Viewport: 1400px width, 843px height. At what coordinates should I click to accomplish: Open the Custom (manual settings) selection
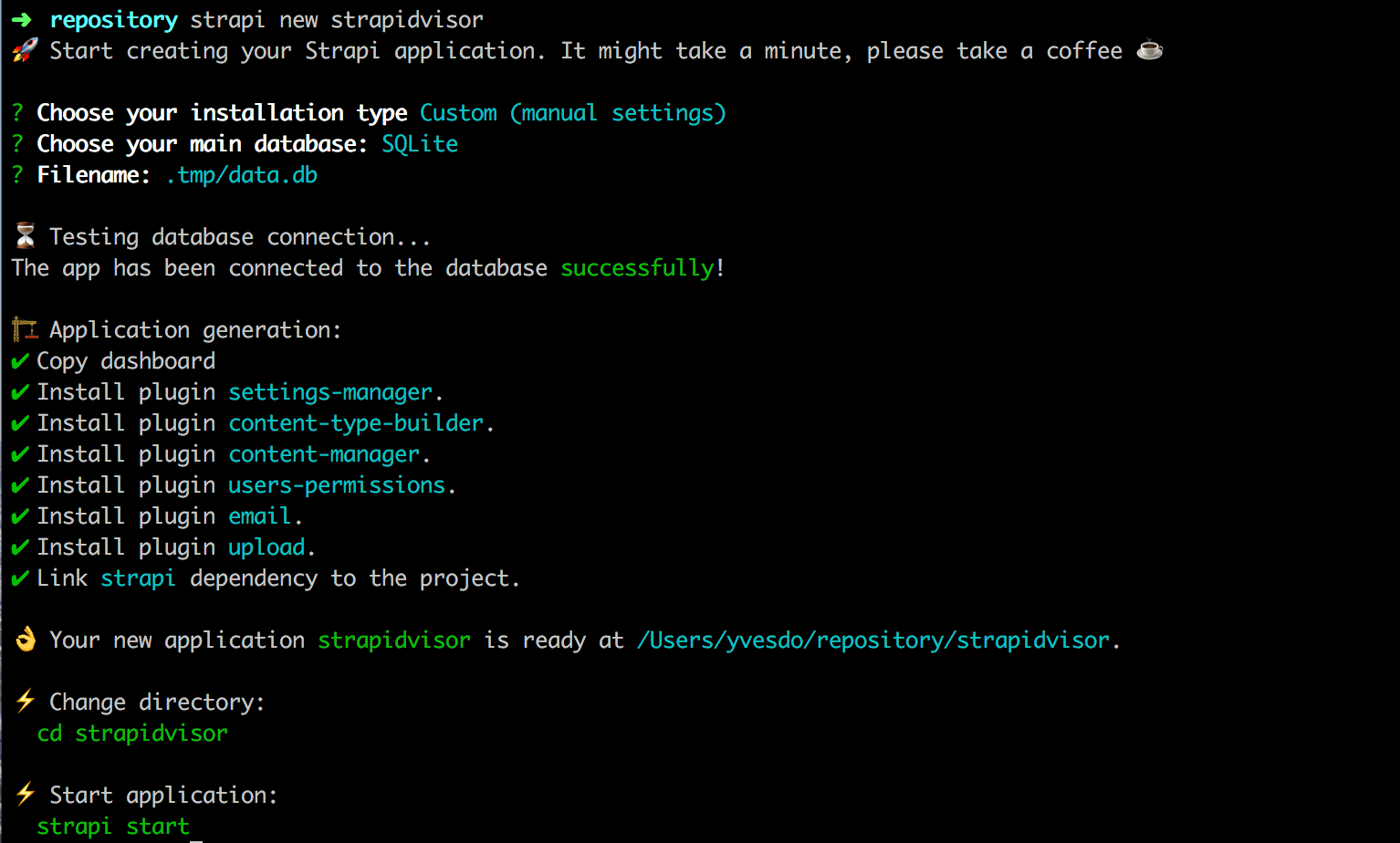pyautogui.click(x=572, y=112)
